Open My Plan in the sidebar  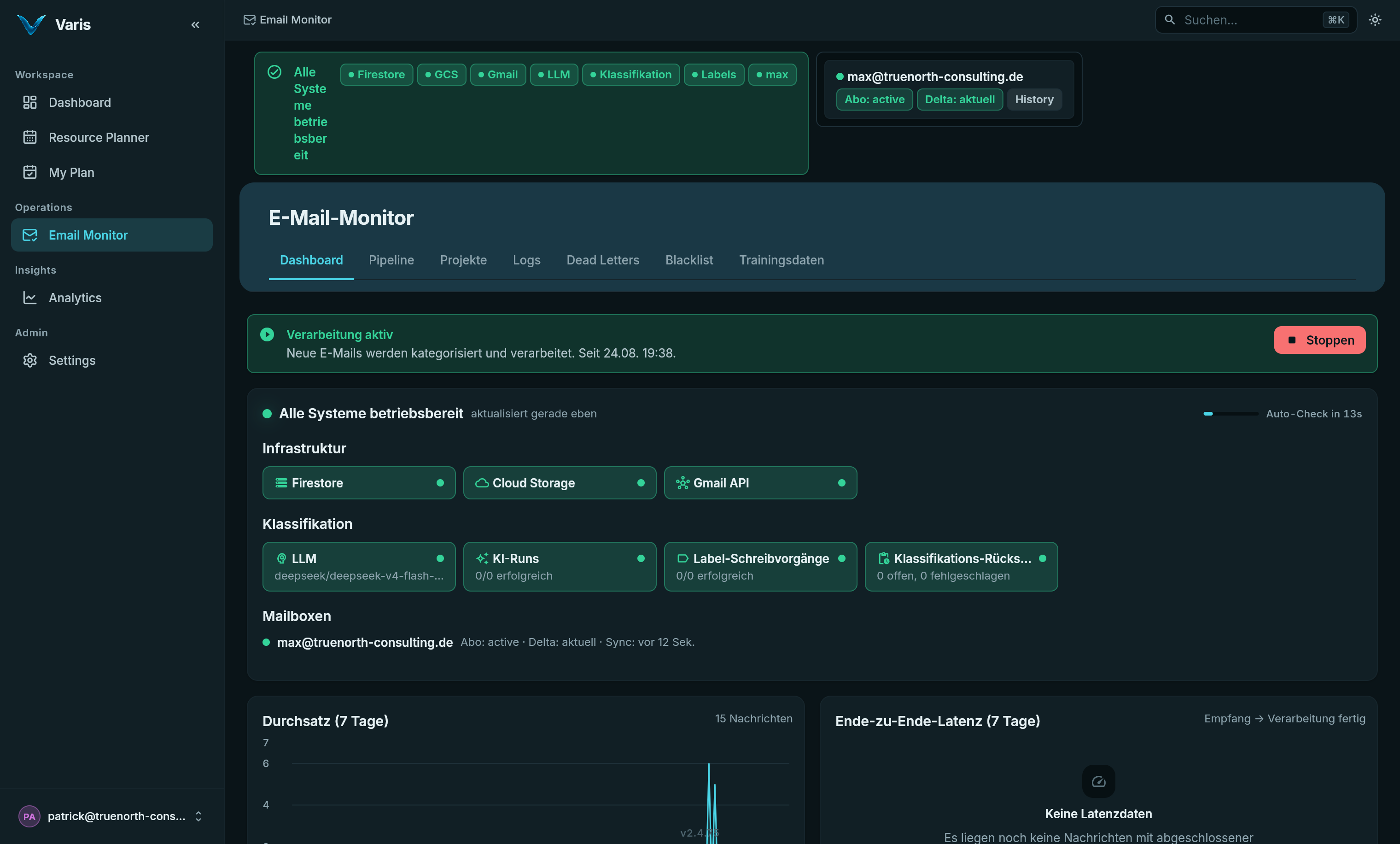[x=112, y=172]
